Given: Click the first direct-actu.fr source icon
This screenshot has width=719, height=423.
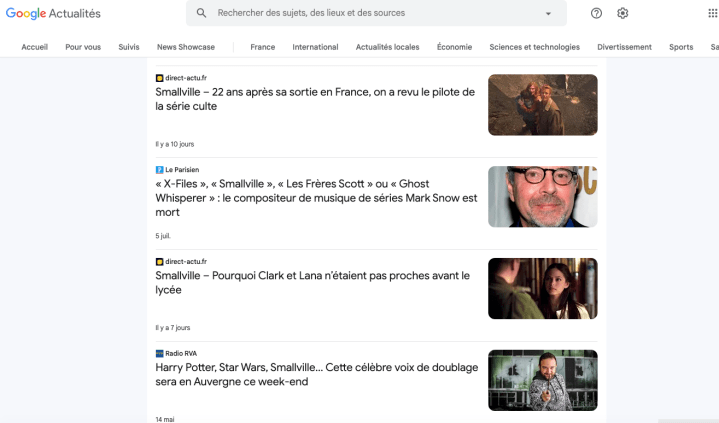Looking at the screenshot, I should 159,78.
